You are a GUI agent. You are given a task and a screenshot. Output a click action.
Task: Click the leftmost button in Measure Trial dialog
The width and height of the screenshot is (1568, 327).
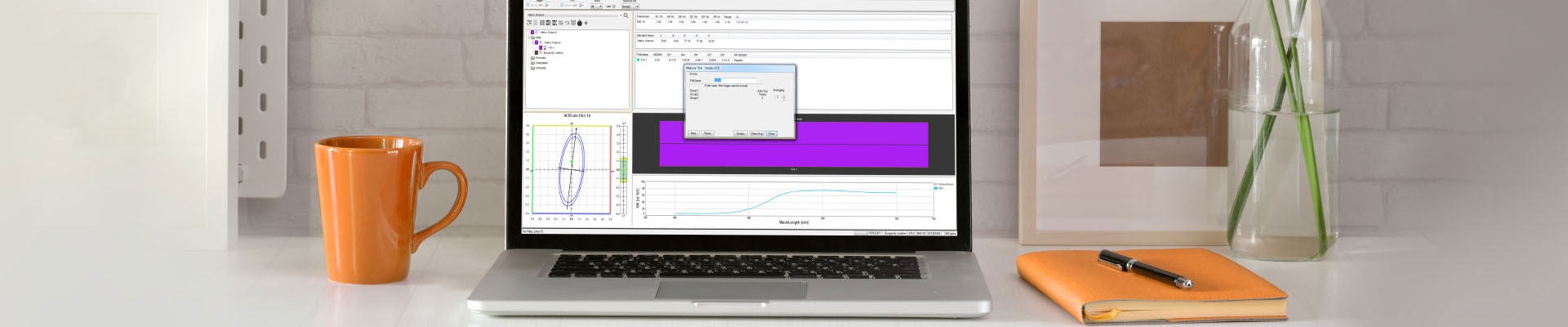693,133
